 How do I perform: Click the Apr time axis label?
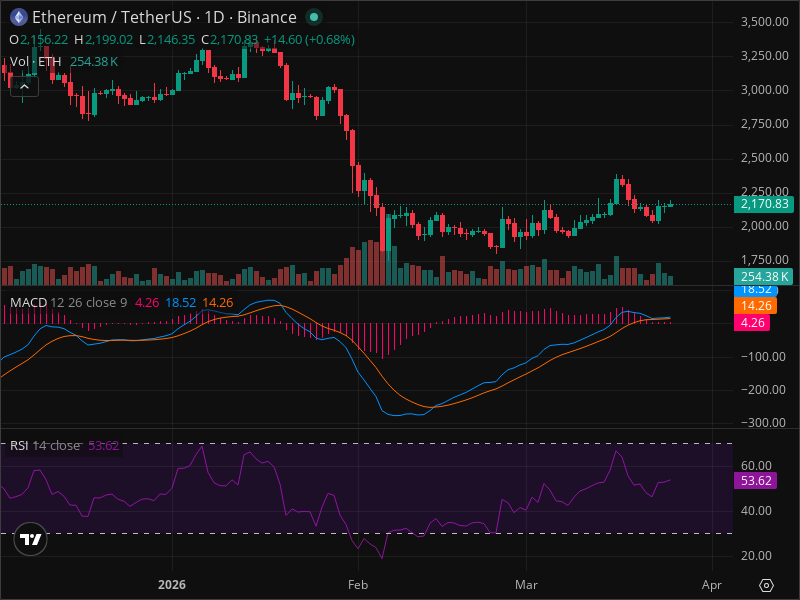[712, 585]
